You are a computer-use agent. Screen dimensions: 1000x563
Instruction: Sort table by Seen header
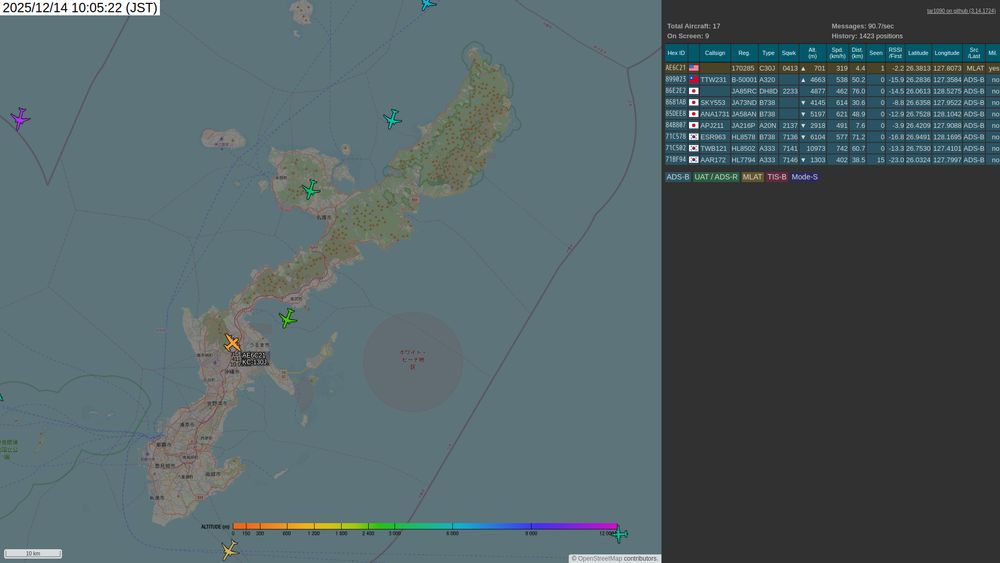point(876,53)
